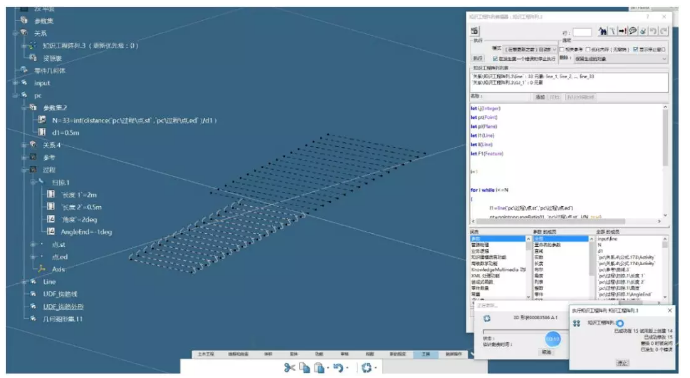690x378 pixels.
Task: Click the Cancel button in progress dialog
Action: click(x=546, y=352)
